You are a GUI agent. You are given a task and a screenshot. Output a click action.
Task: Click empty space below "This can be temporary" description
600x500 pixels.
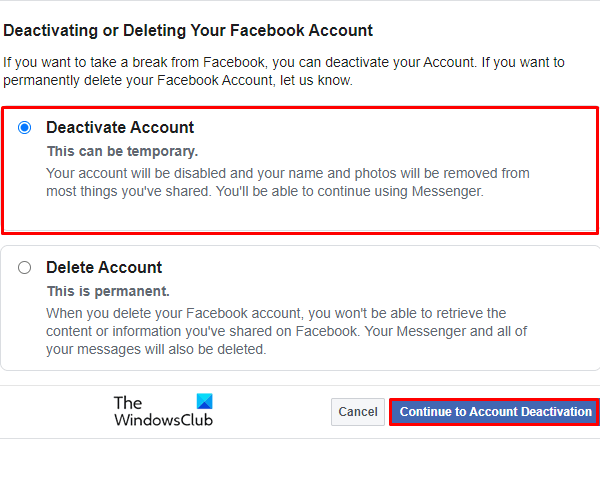300,217
